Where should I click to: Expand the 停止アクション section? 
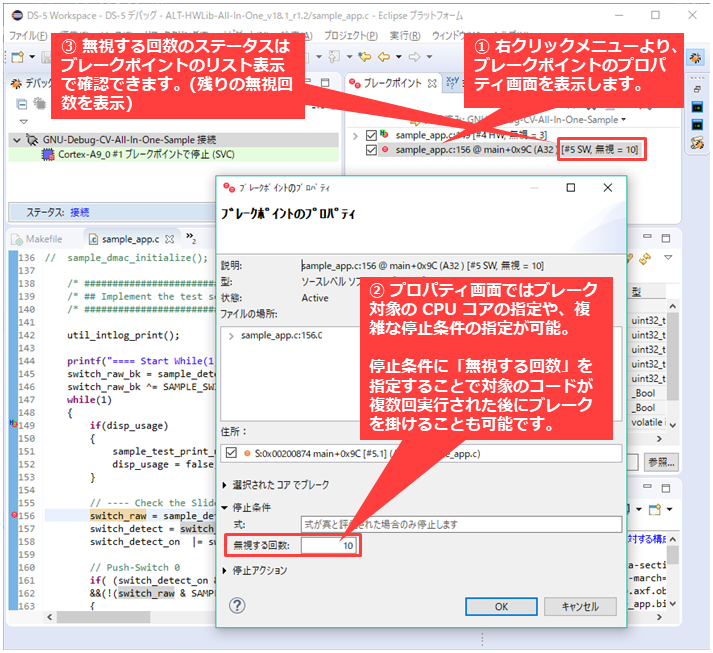coord(225,570)
